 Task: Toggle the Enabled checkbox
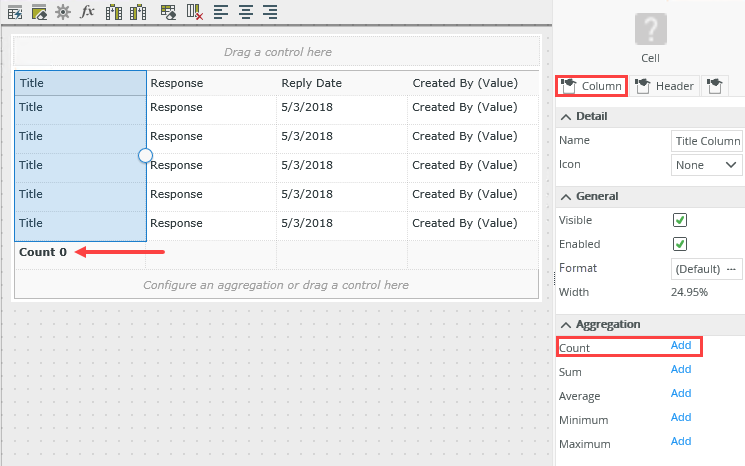680,244
